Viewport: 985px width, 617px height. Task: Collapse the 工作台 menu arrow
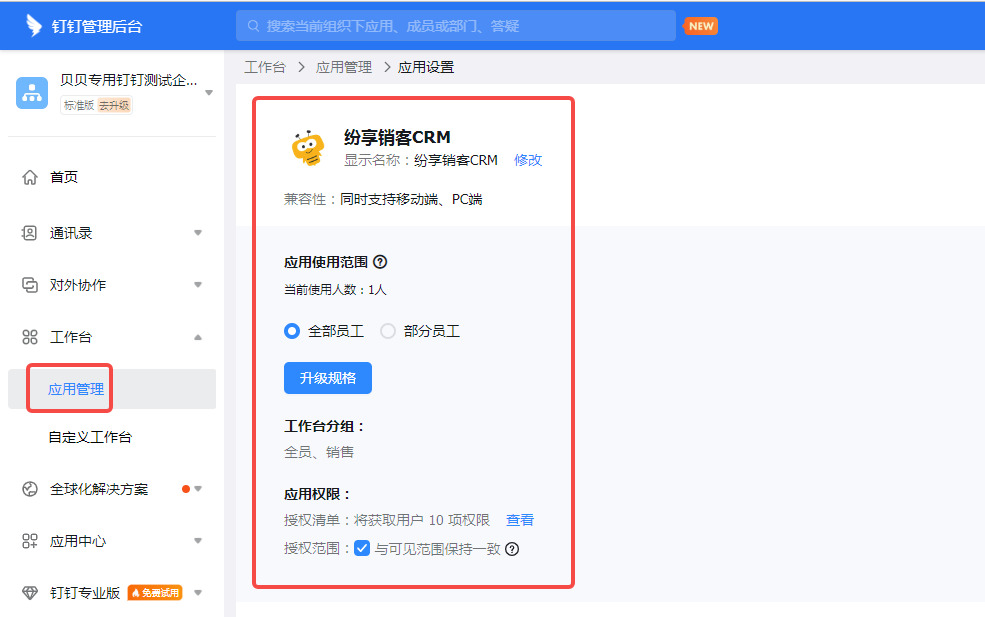pos(198,337)
